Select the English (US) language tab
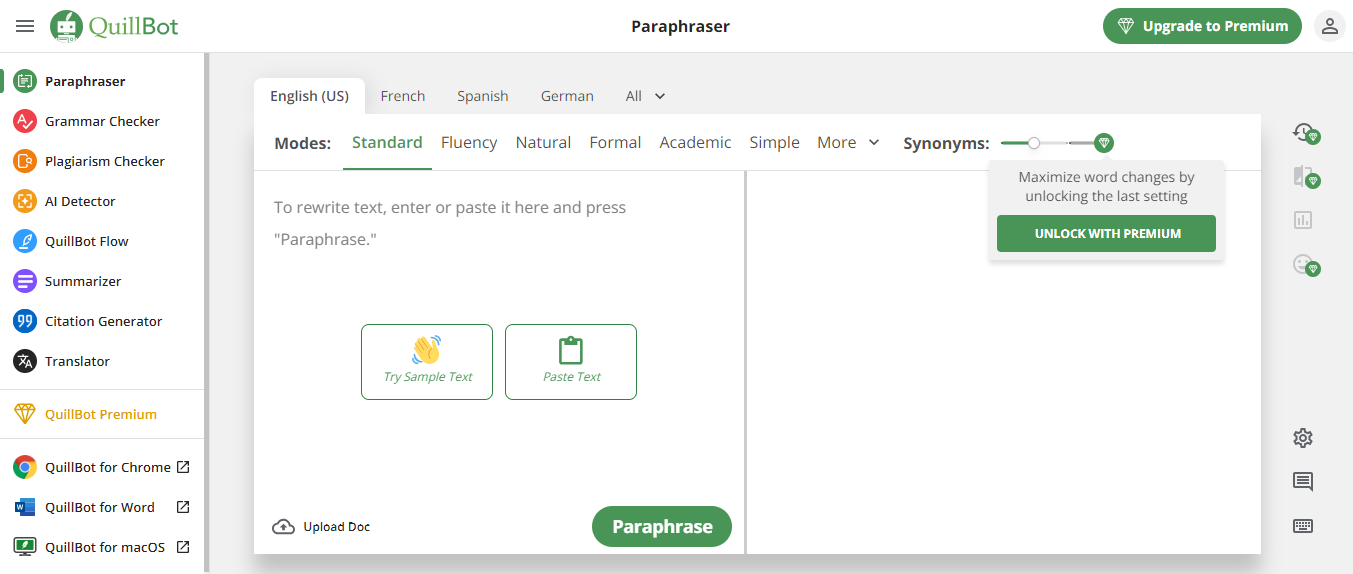The height and width of the screenshot is (574, 1353). (x=309, y=96)
